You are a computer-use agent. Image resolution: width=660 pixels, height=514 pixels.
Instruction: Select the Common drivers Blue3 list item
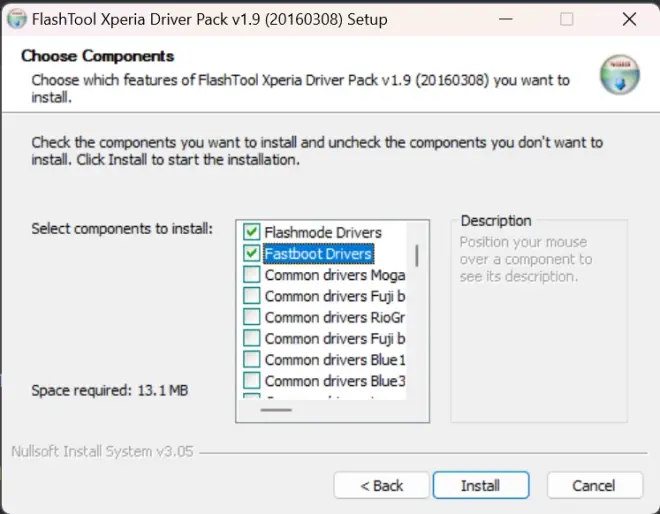pos(335,381)
